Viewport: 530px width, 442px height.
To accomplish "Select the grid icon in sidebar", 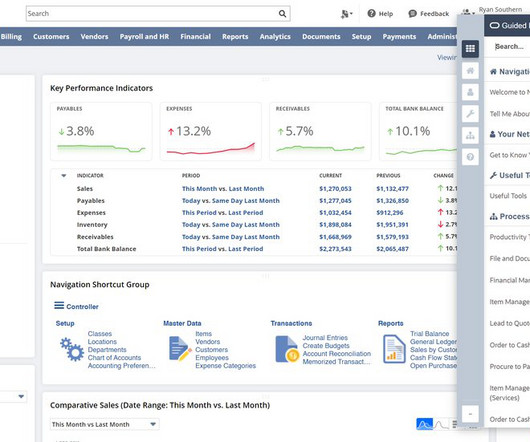I will click(x=470, y=49).
